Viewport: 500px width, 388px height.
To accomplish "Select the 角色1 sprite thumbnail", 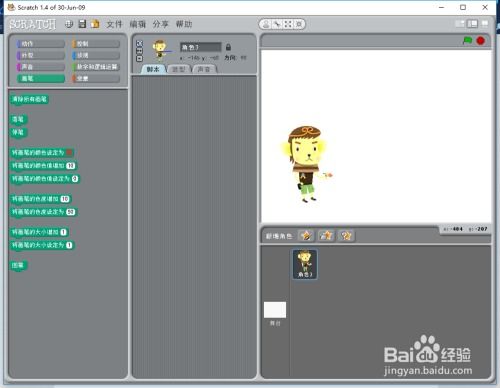I will [x=305, y=264].
